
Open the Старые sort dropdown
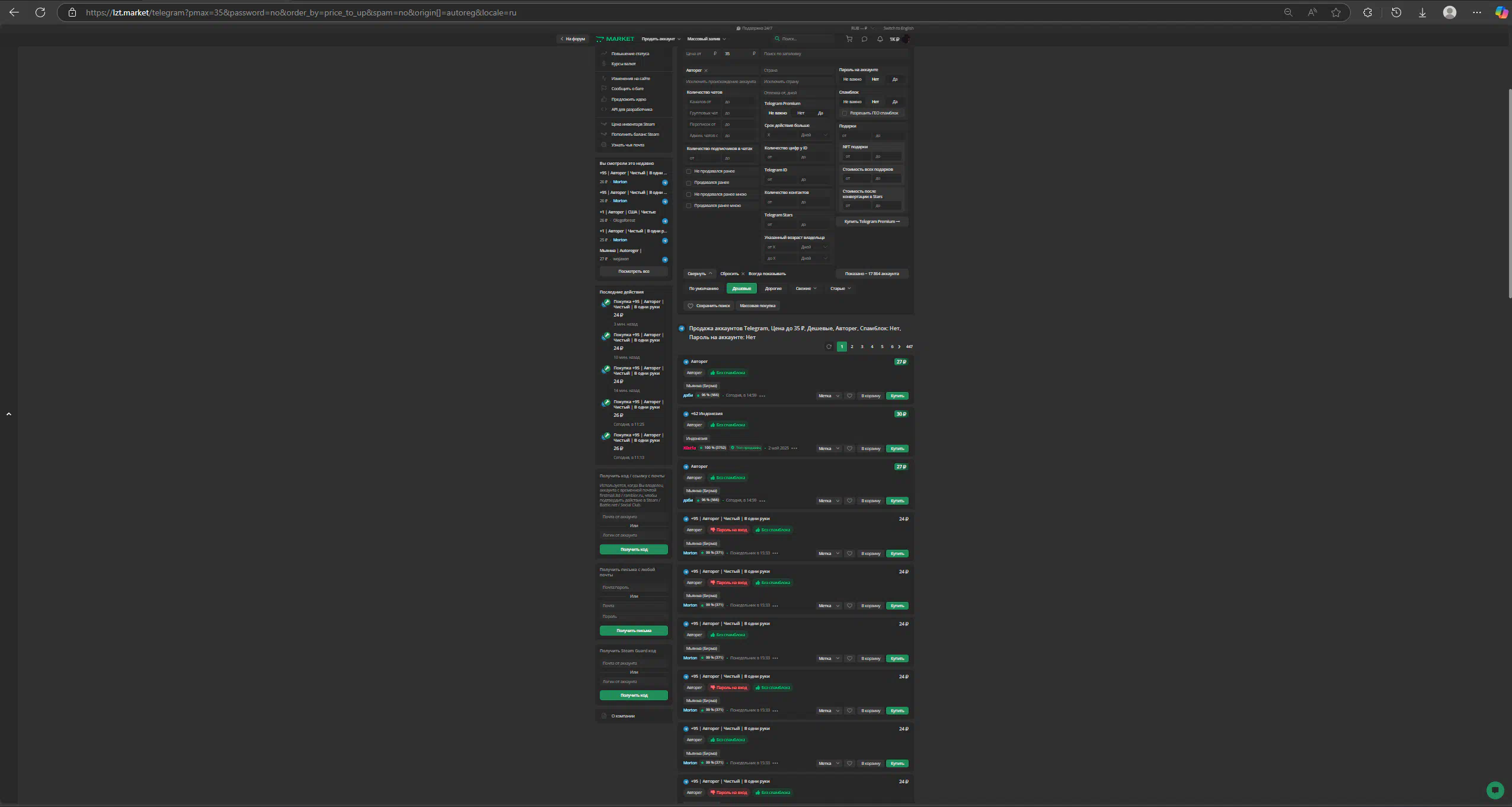pos(840,289)
